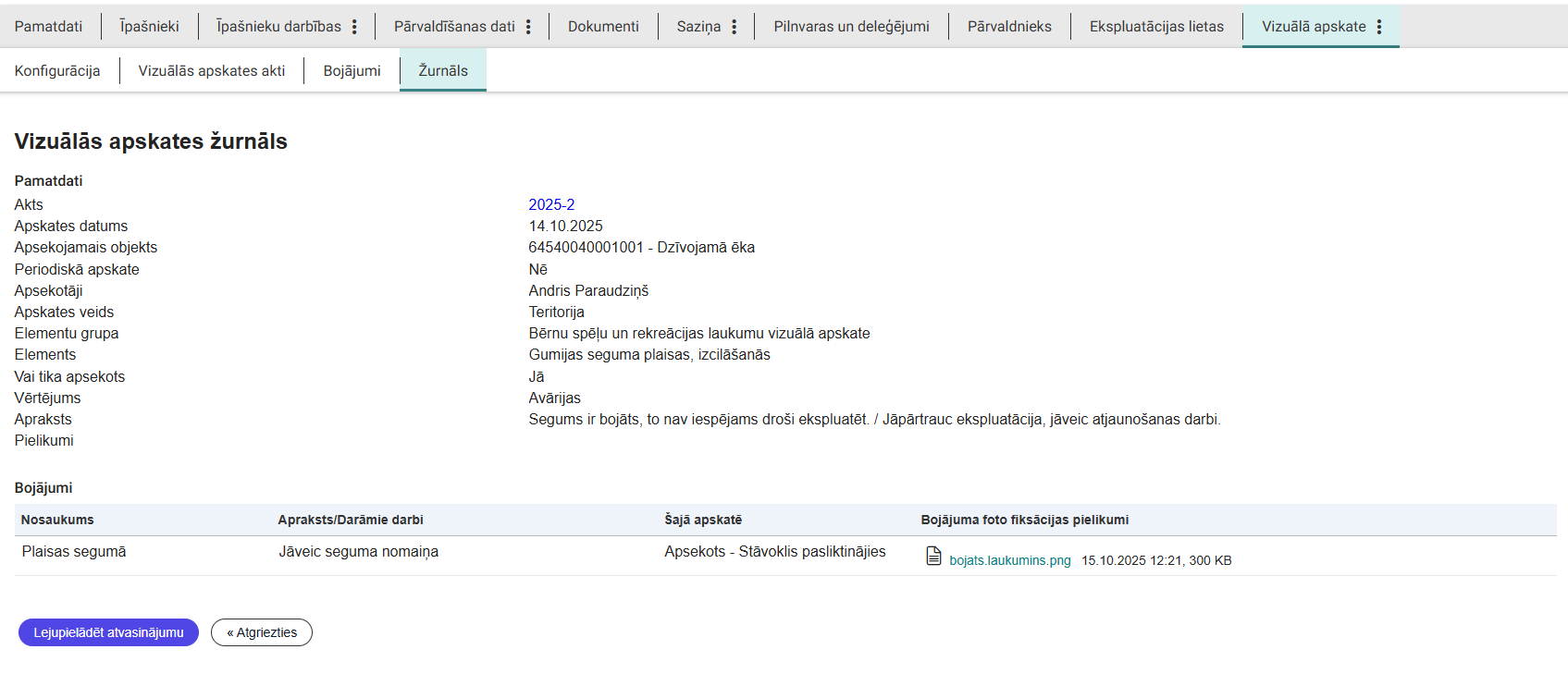The width and height of the screenshot is (1568, 674).
Task: Go to the Bojājumi sub-tab
Action: (x=352, y=71)
